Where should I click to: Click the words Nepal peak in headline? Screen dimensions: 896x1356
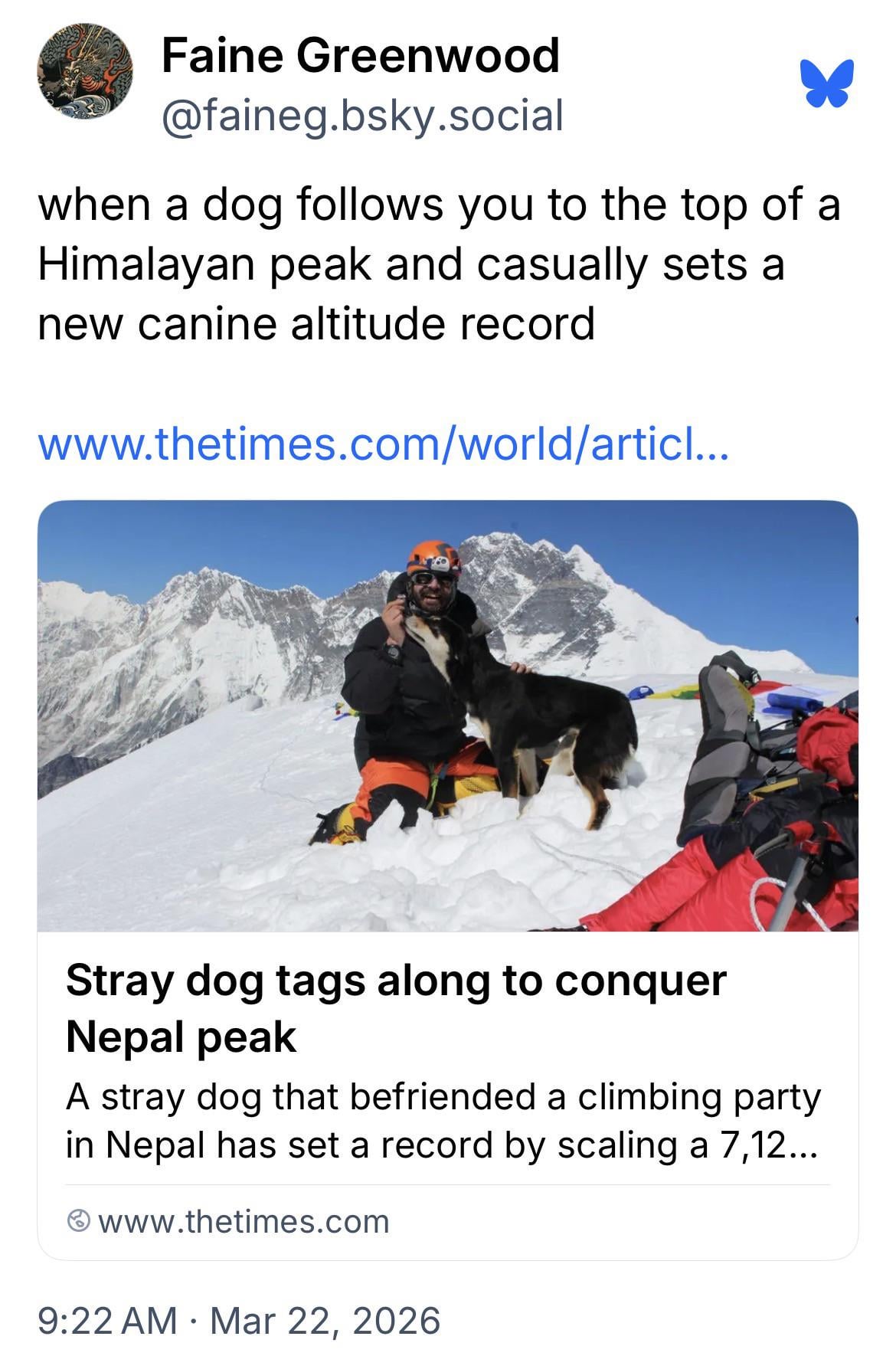click(181, 1037)
